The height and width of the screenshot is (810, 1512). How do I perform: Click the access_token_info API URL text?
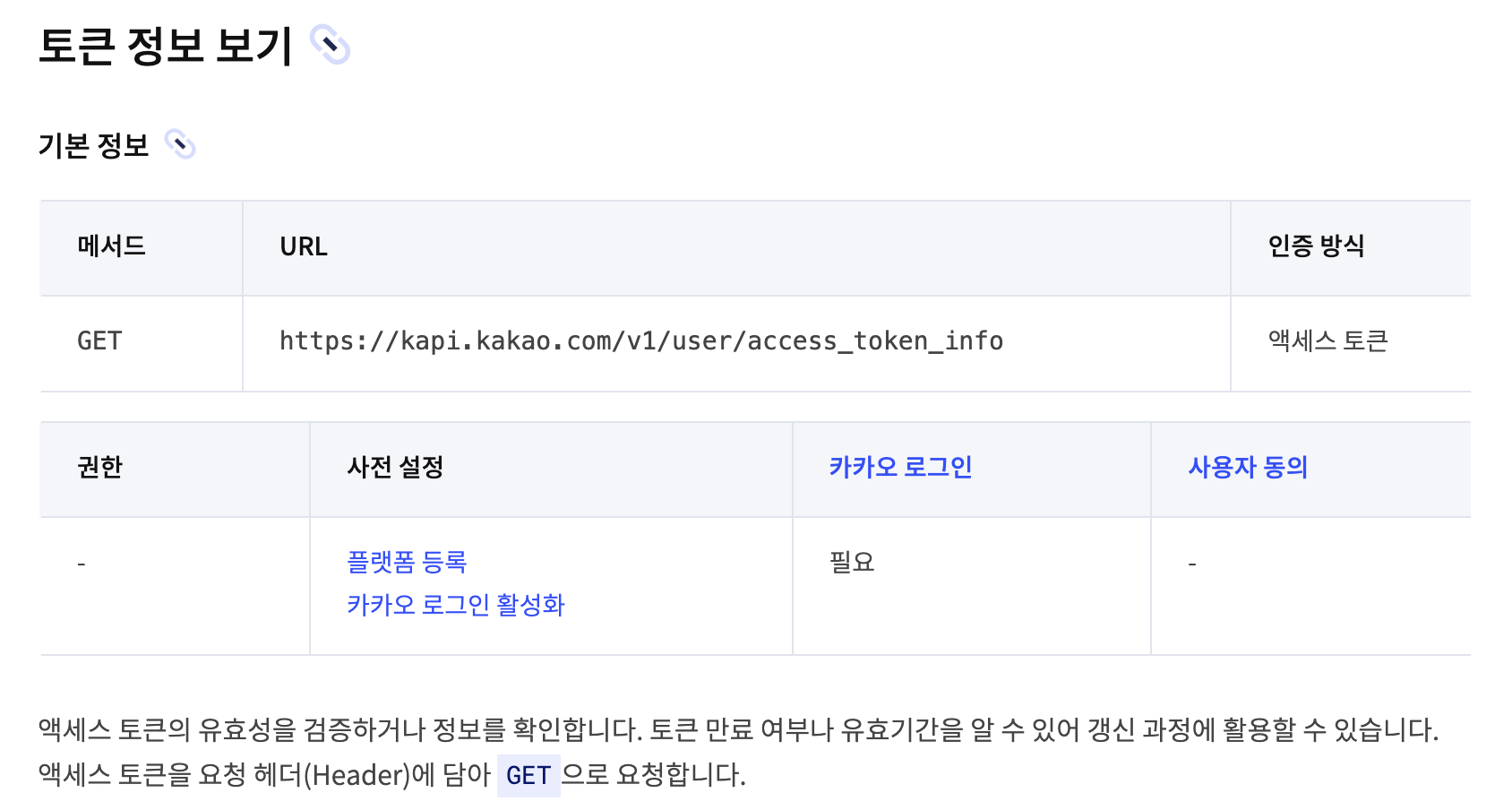pyautogui.click(x=641, y=340)
